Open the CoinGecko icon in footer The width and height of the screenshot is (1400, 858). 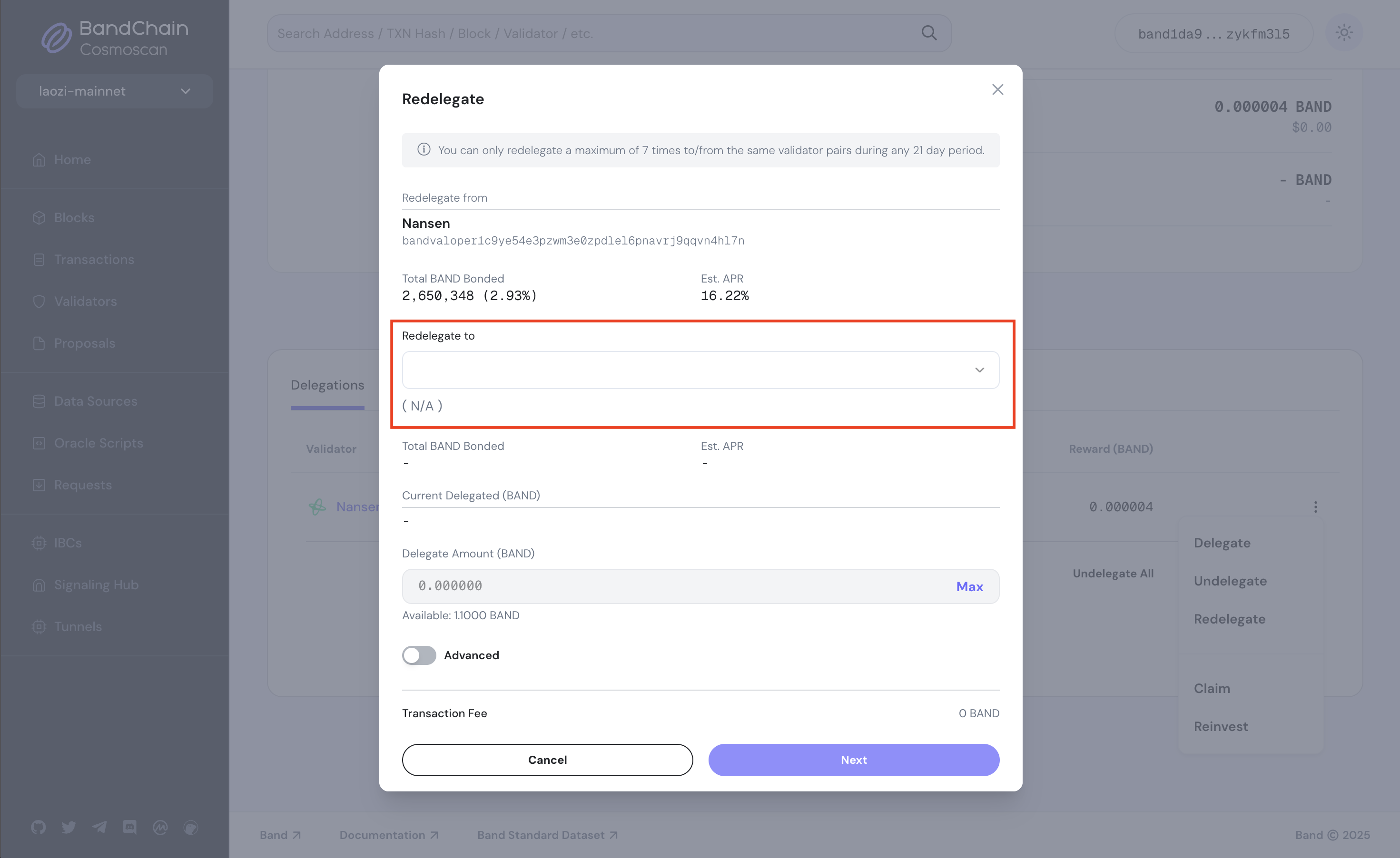pyautogui.click(x=191, y=828)
